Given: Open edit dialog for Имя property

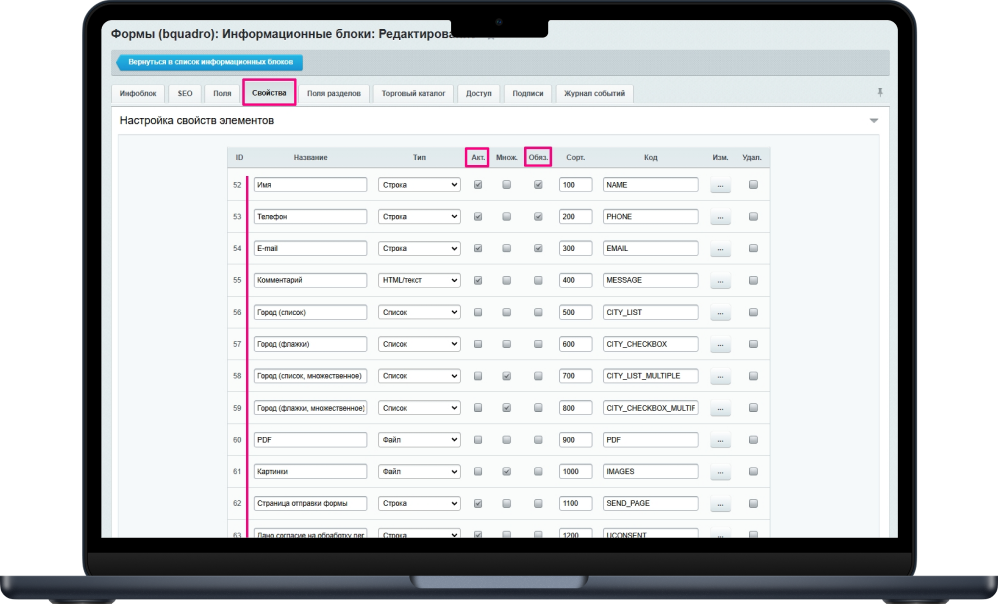Looking at the screenshot, I should pyautogui.click(x=720, y=185).
